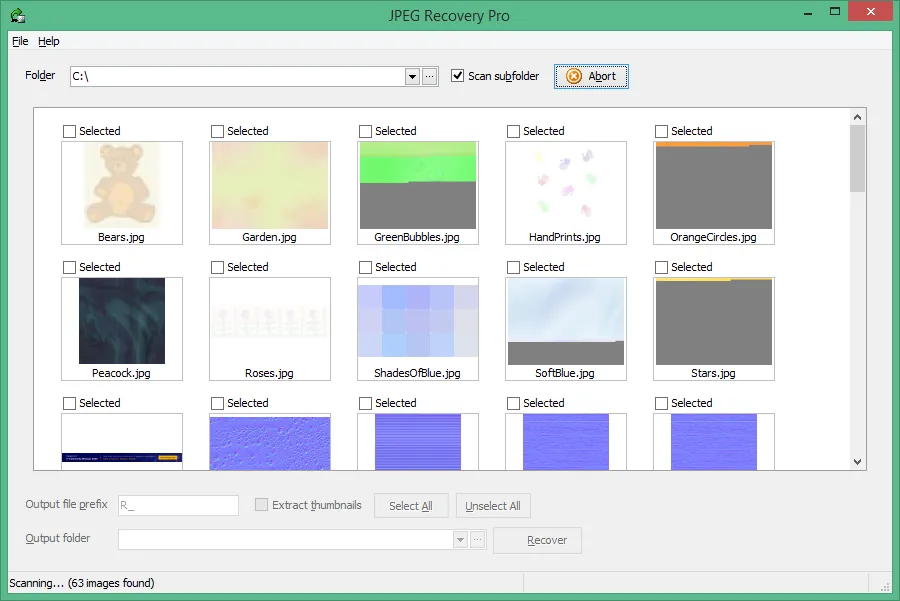Click scrollbar down arrow in image list
This screenshot has width=900, height=601.
[x=858, y=462]
